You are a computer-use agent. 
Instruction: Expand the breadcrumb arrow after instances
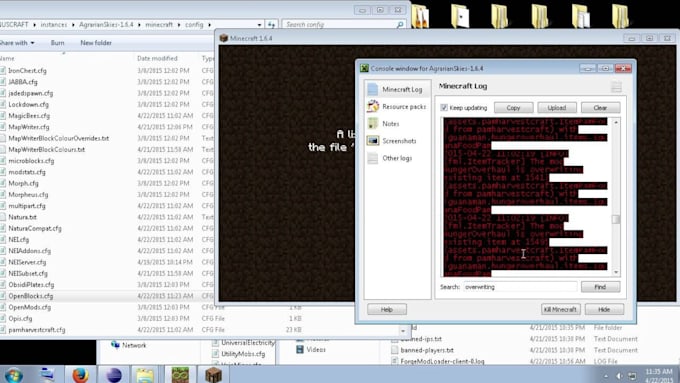(x=73, y=25)
